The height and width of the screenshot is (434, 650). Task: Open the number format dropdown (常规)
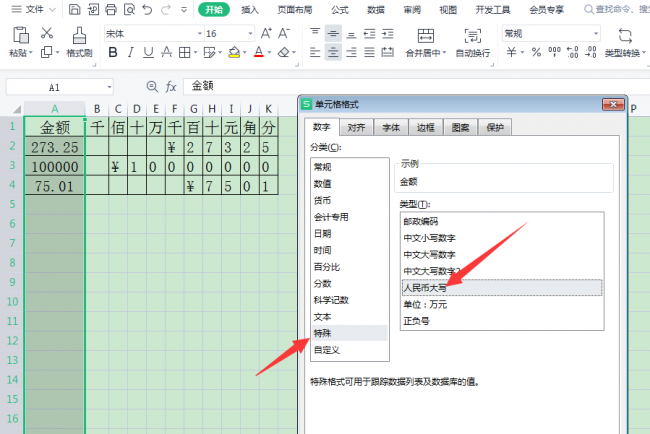[x=596, y=34]
